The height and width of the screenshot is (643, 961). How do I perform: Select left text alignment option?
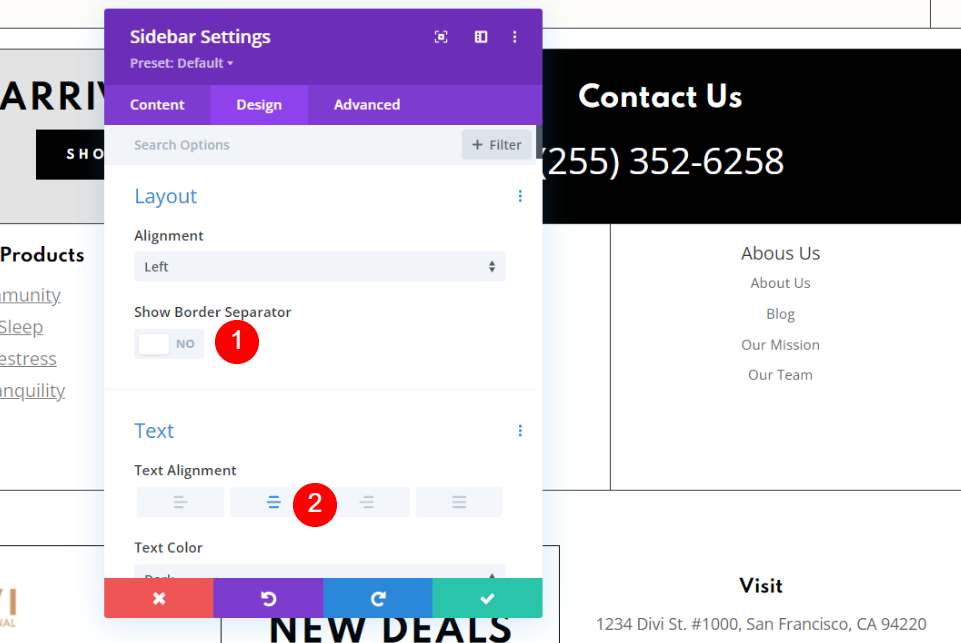[180, 503]
